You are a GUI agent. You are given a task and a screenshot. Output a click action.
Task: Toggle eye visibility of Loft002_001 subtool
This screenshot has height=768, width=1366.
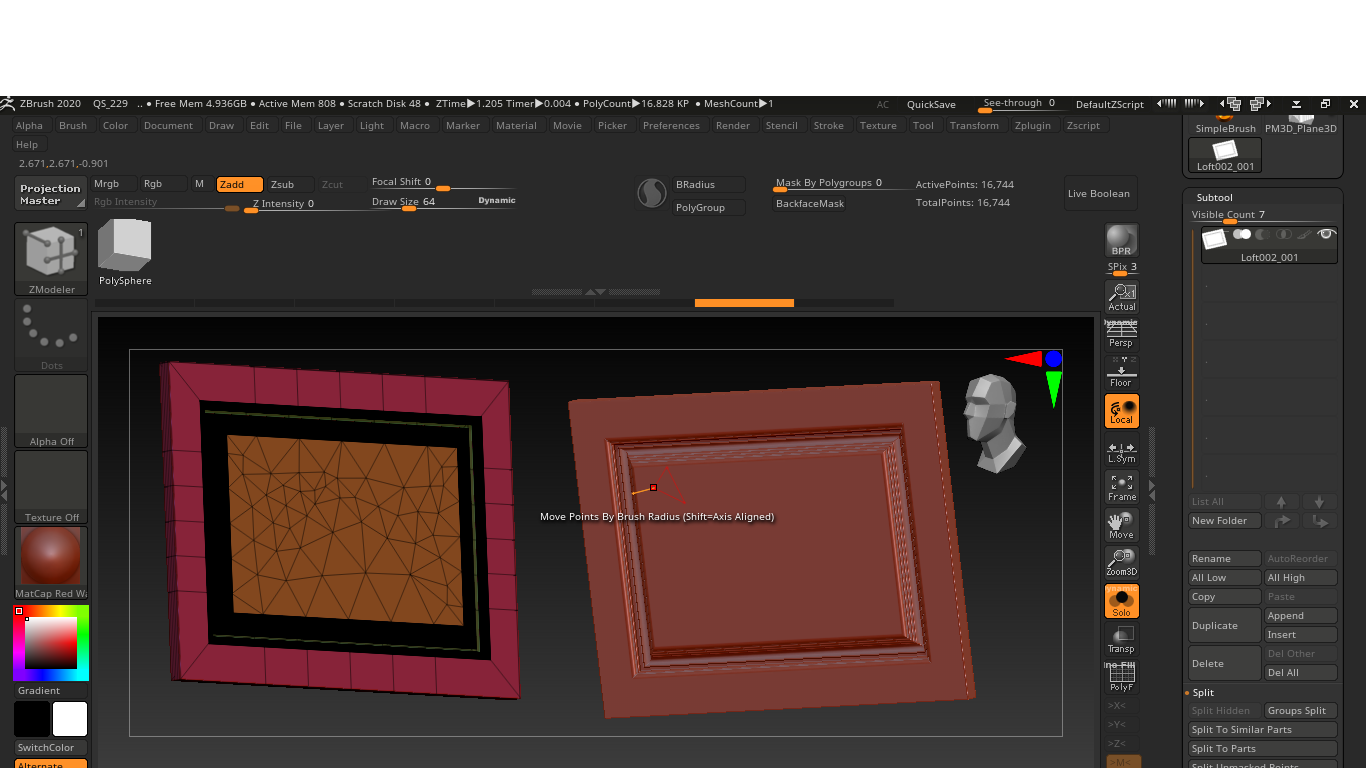coord(1326,234)
